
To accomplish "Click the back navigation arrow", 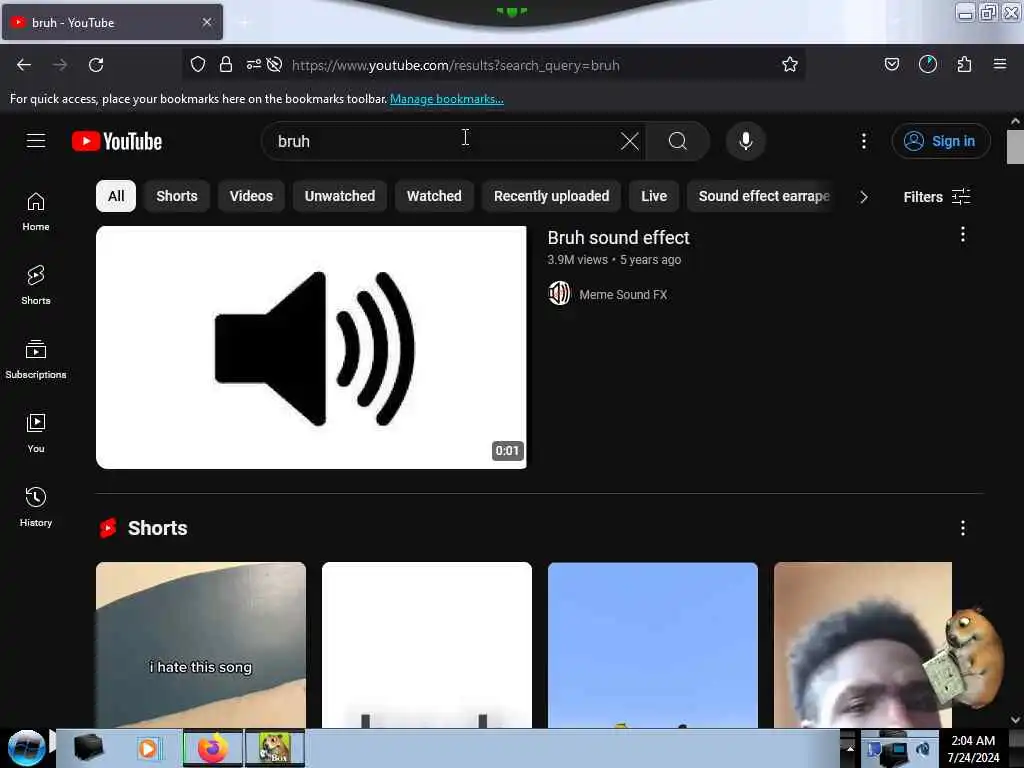I will click(24, 65).
